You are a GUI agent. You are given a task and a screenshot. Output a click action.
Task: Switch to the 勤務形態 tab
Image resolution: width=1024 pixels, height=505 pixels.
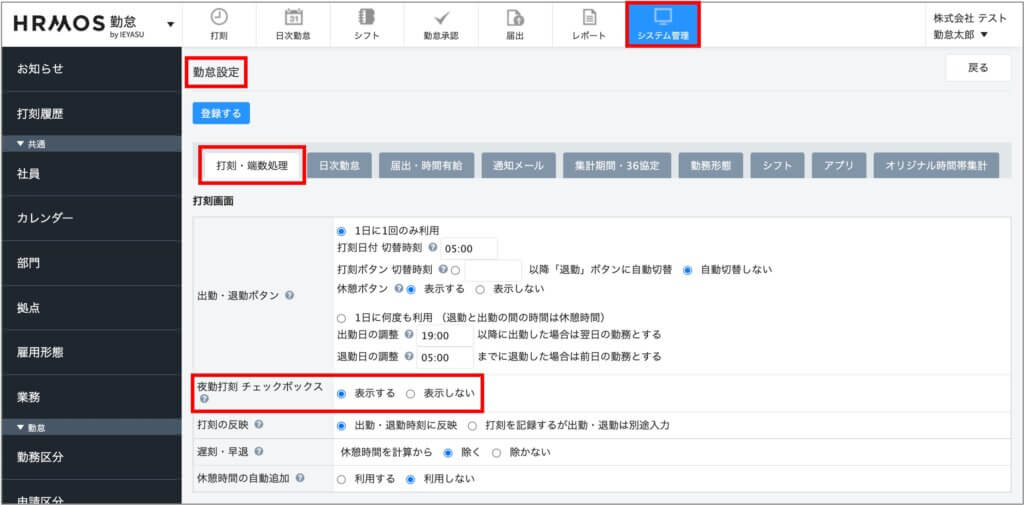(709, 166)
